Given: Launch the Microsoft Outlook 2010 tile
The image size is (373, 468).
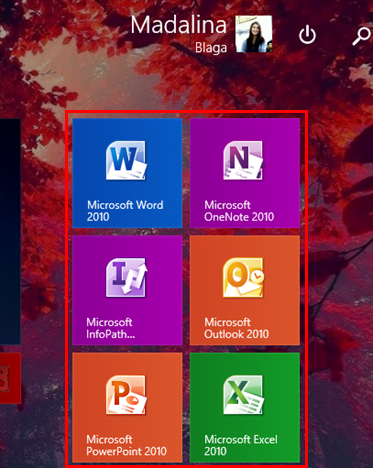Looking at the screenshot, I should (245, 290).
